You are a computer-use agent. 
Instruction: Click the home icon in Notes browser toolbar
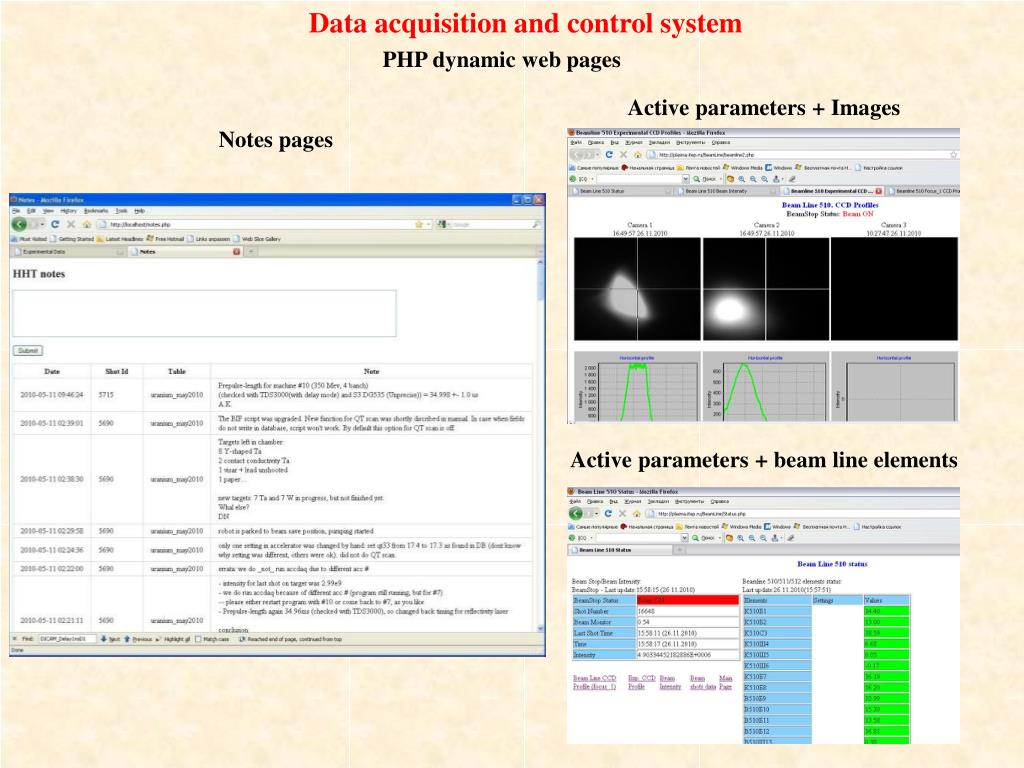pos(86,225)
